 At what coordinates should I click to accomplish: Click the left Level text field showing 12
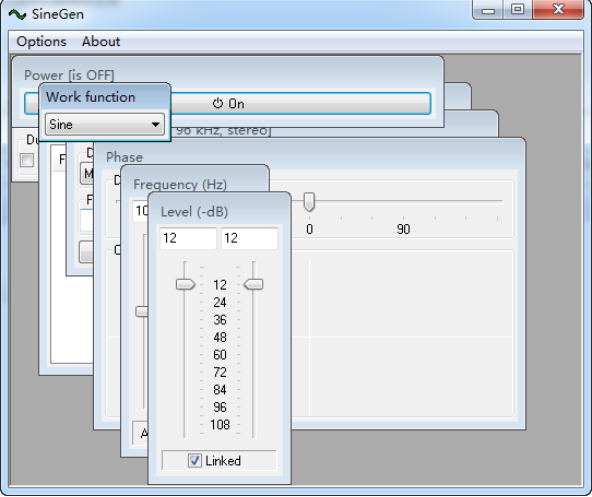pyautogui.click(x=188, y=238)
